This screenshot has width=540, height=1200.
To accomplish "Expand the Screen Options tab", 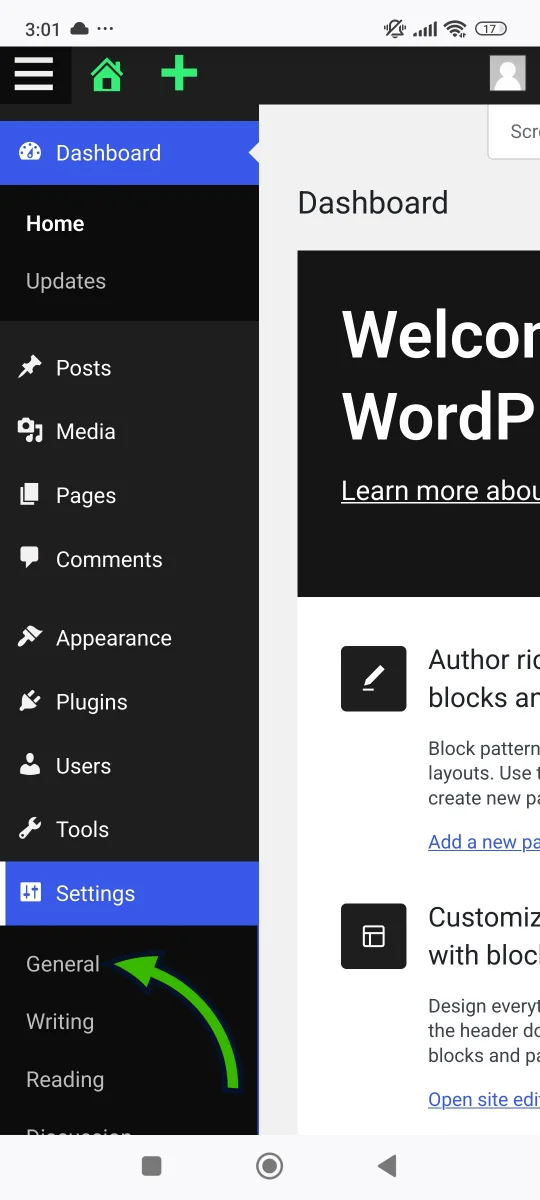I will (x=514, y=132).
